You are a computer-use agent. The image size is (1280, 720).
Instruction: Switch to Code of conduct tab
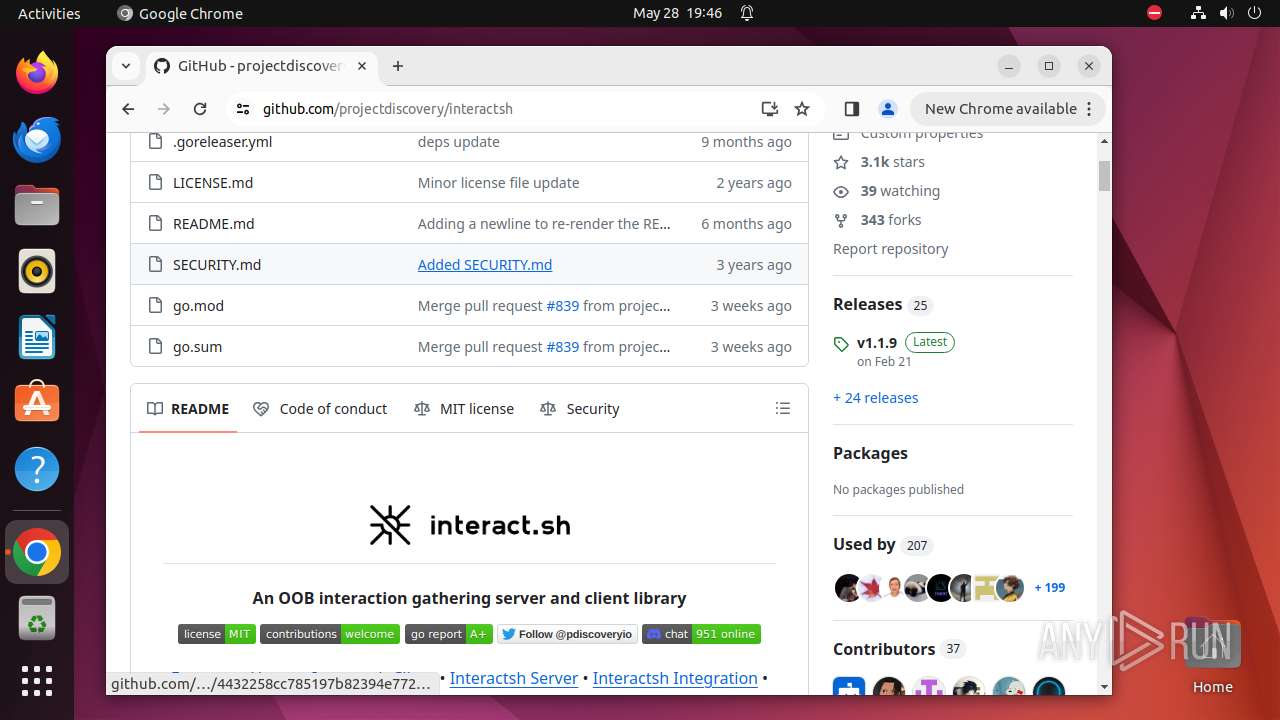click(x=320, y=409)
